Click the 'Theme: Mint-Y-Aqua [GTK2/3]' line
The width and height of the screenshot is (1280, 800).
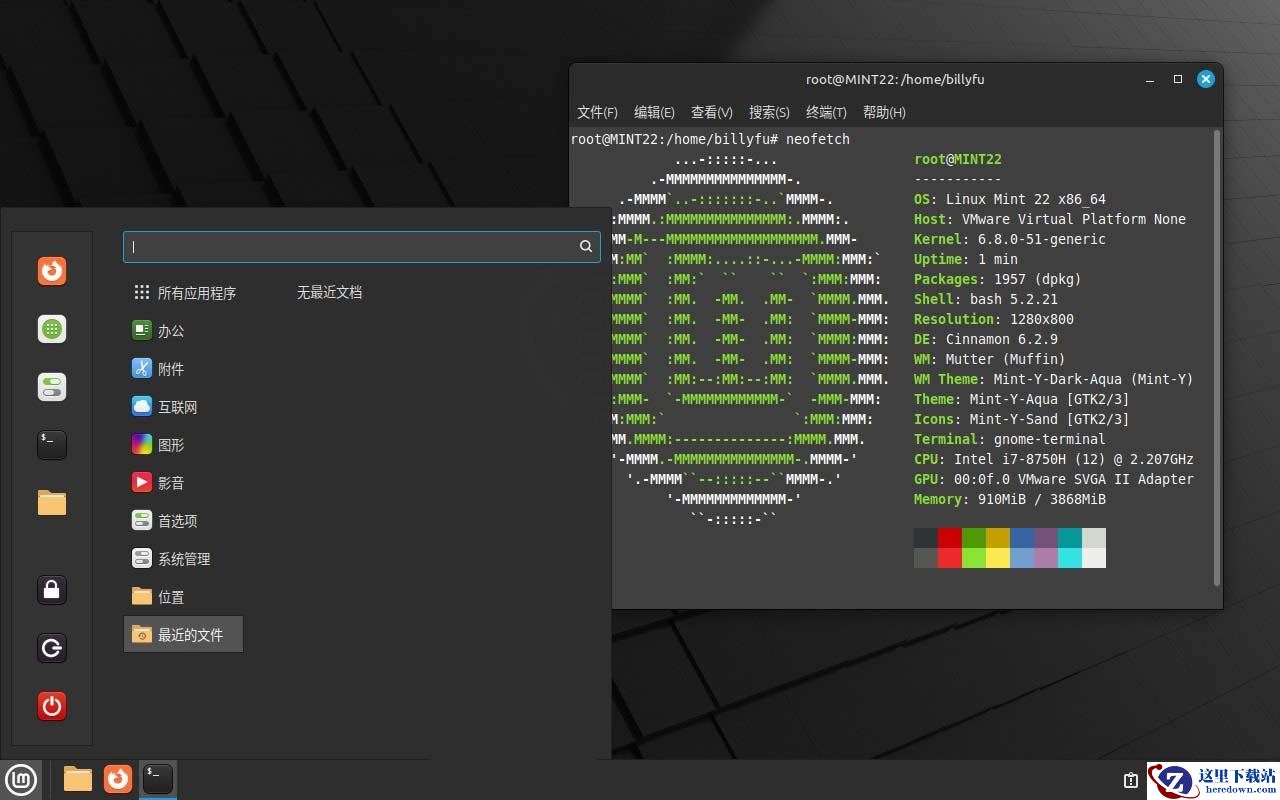point(1022,399)
